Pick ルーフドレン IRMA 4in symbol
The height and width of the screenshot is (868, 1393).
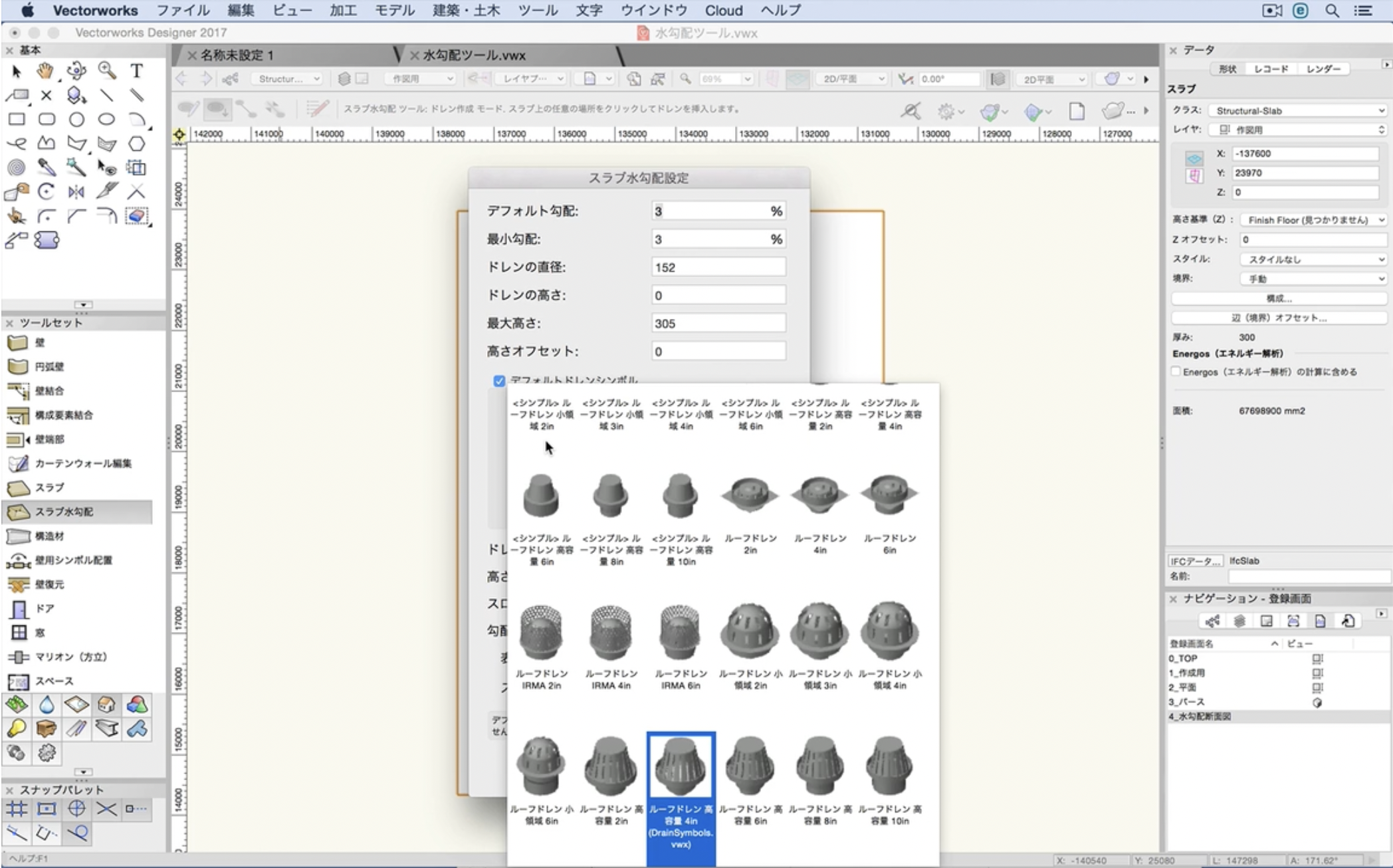(611, 631)
